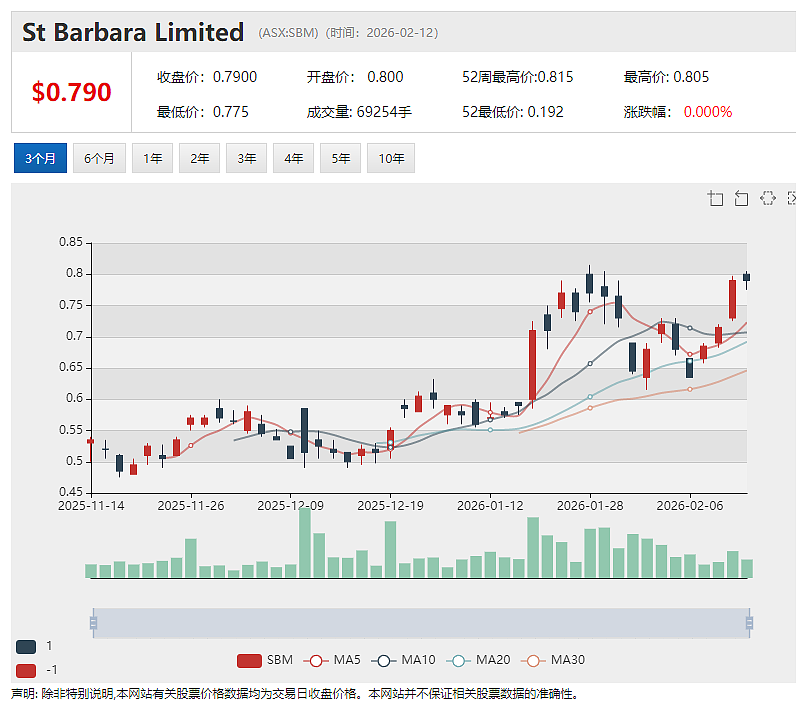Grab the left handle of zoom slider

point(93,623)
